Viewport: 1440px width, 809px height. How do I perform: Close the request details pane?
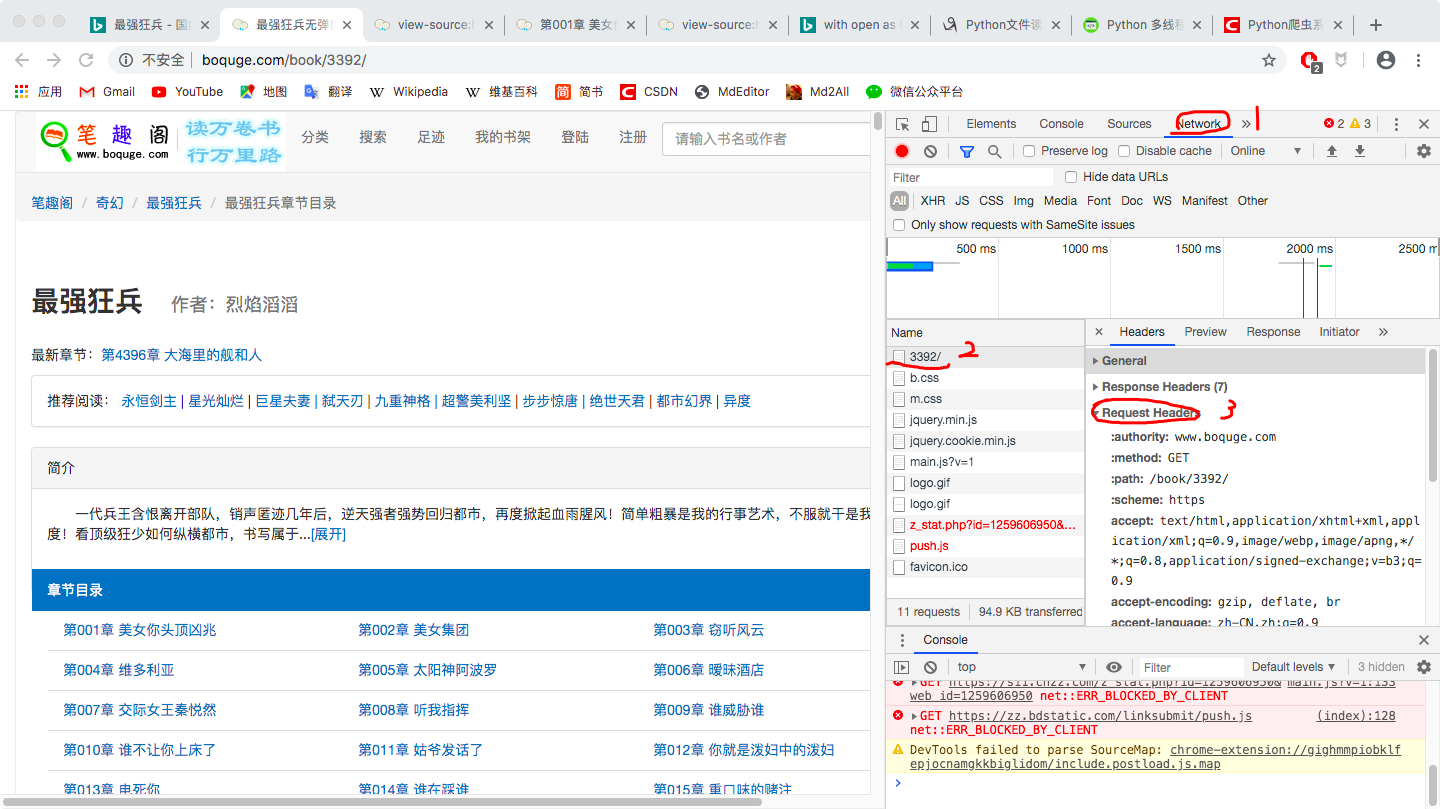[x=1099, y=332]
